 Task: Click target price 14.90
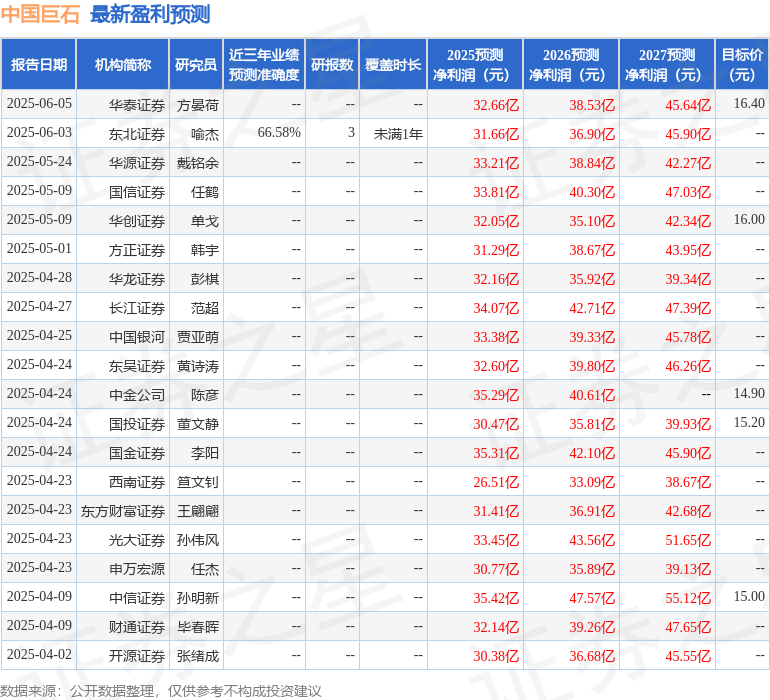[x=749, y=393]
